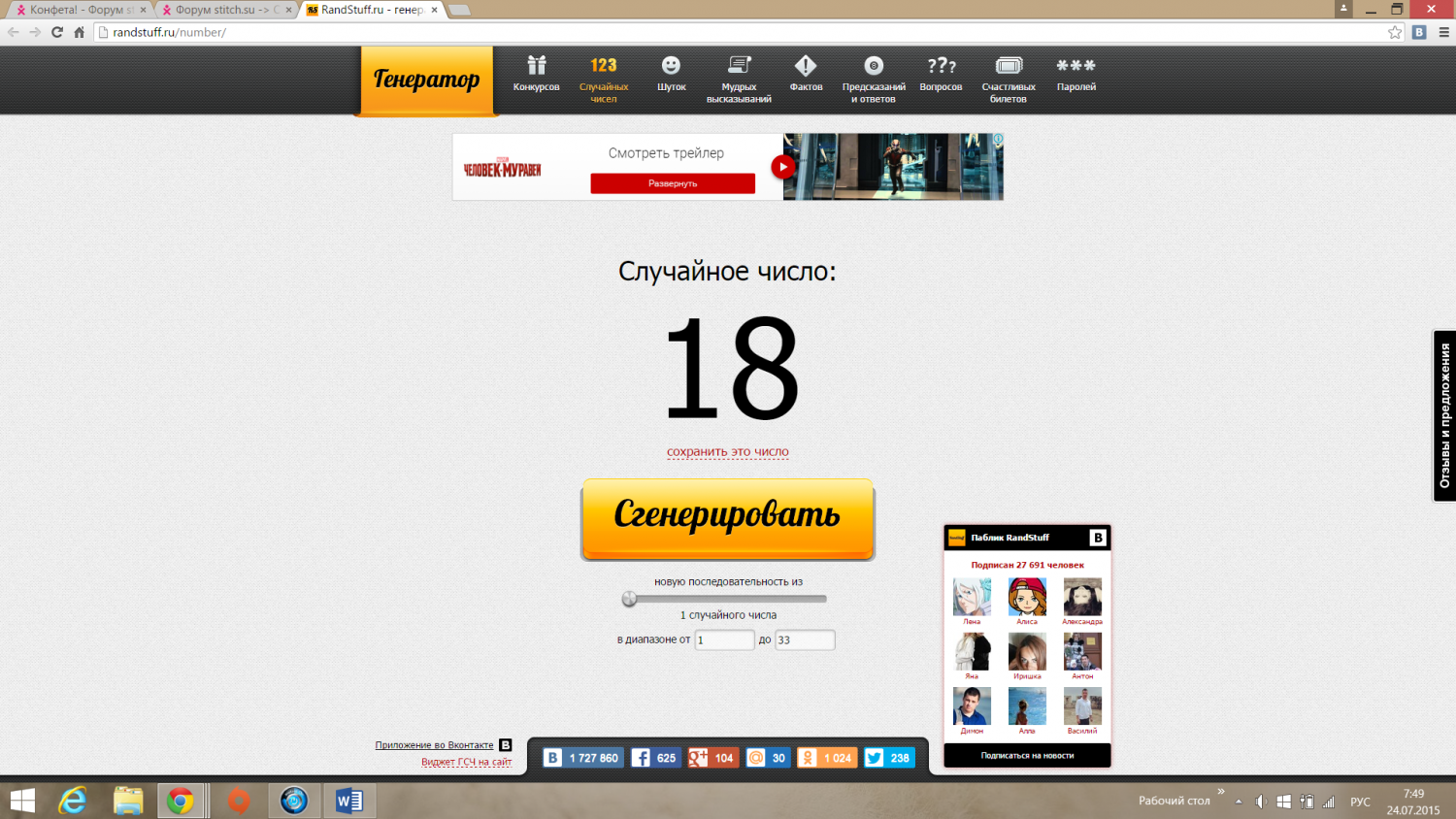Show hidden system tray icons arrow
1456x819 pixels.
coord(1239,802)
